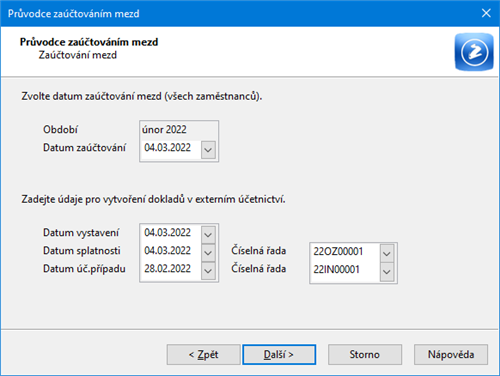Click the Období field showing únor 2022
The width and height of the screenshot is (500, 376).
(x=179, y=130)
